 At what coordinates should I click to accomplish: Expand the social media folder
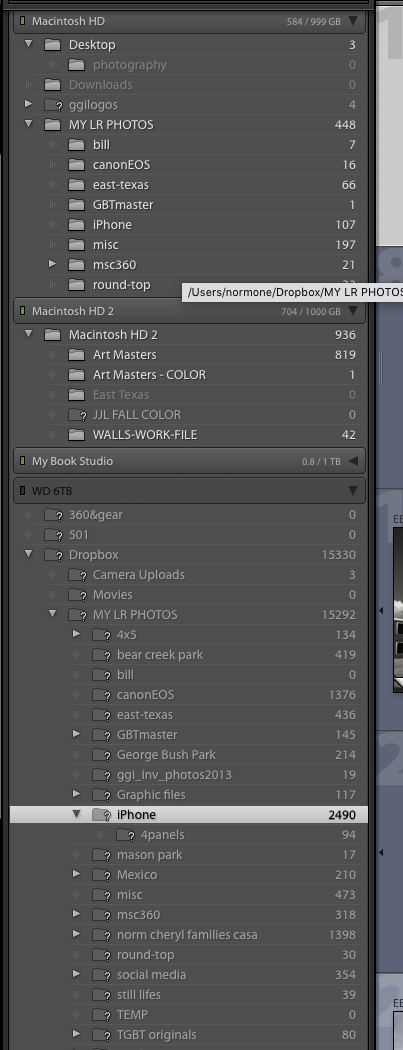[76, 974]
